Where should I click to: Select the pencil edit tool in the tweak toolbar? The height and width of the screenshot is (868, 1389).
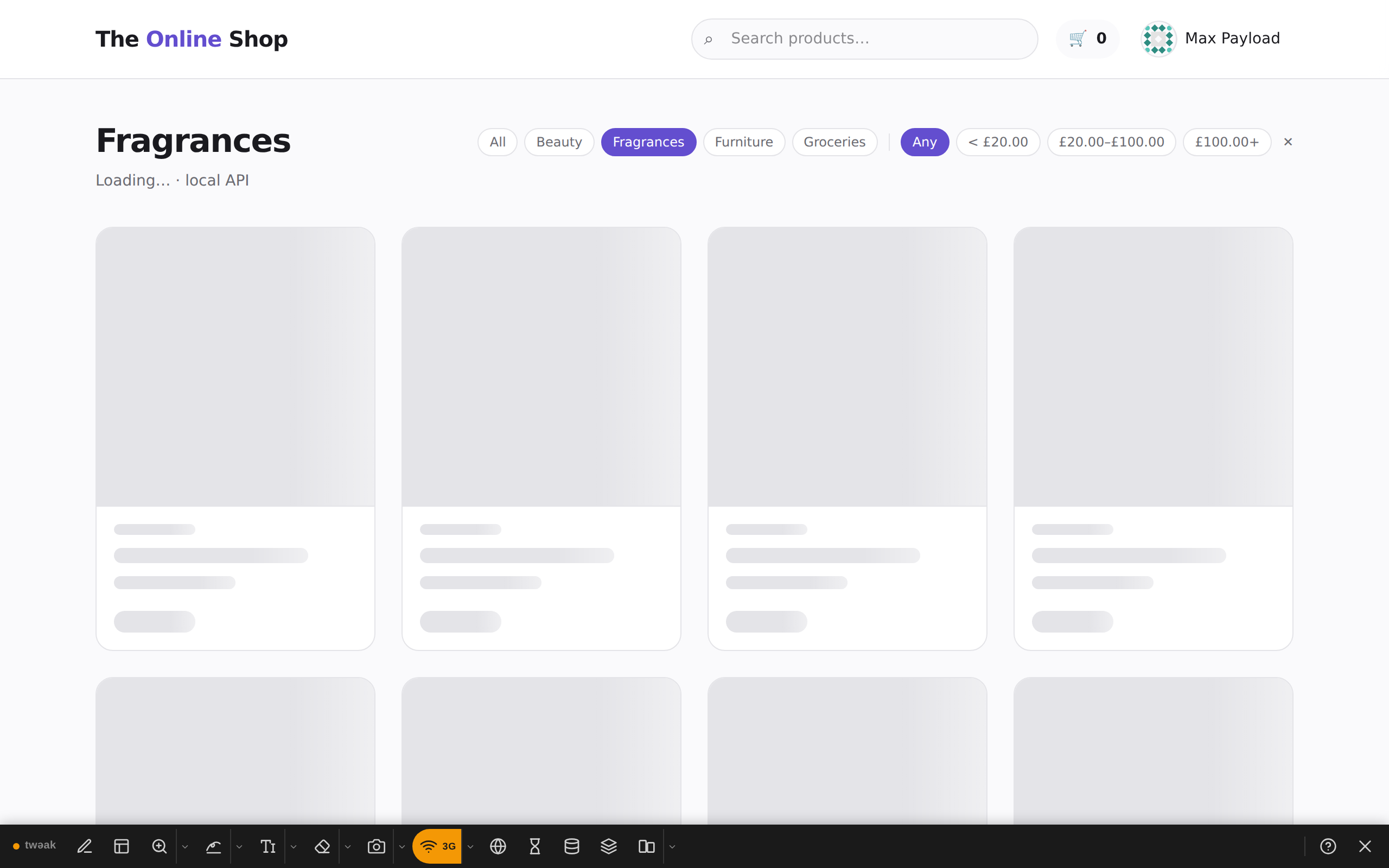click(x=85, y=846)
